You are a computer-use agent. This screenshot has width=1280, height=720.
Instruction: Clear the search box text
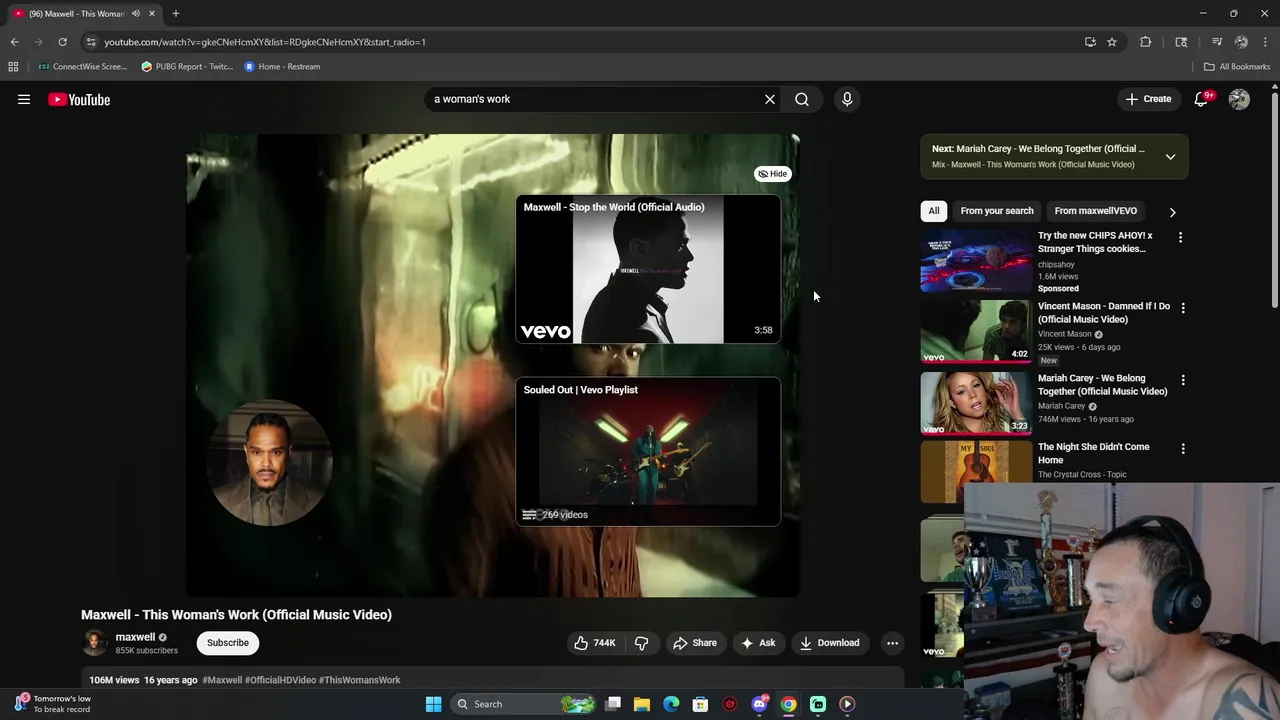pos(770,99)
